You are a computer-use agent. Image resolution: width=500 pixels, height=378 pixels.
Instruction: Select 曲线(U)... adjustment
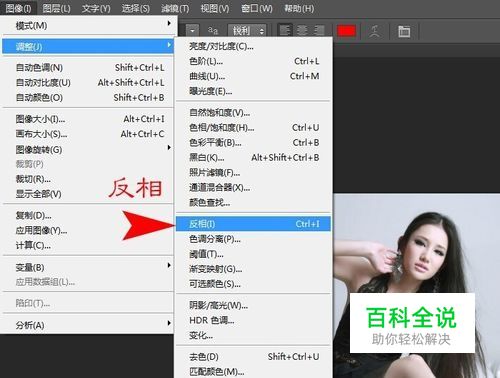pos(253,76)
